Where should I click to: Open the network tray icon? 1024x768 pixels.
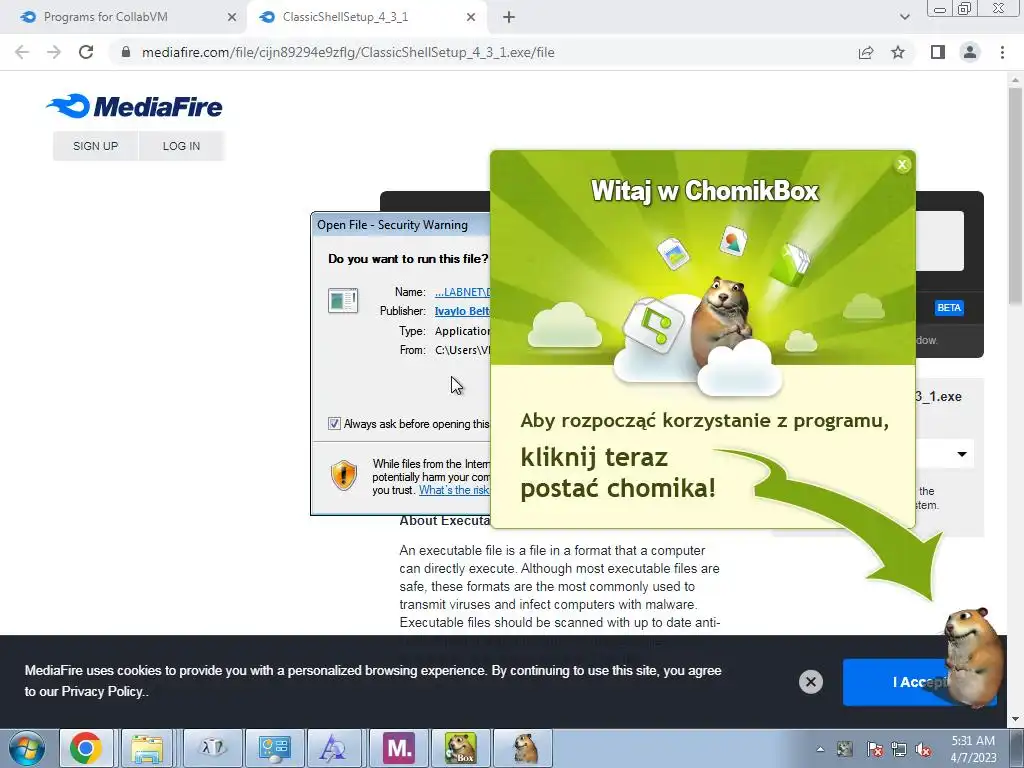tap(899, 749)
